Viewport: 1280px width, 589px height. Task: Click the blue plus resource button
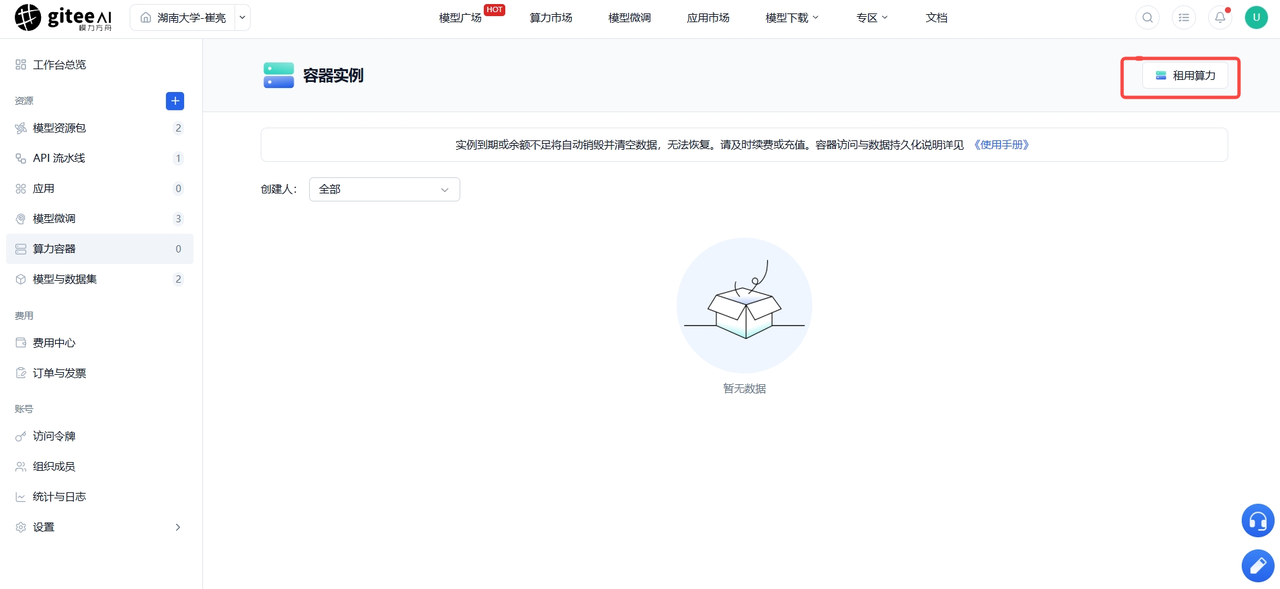tap(175, 101)
